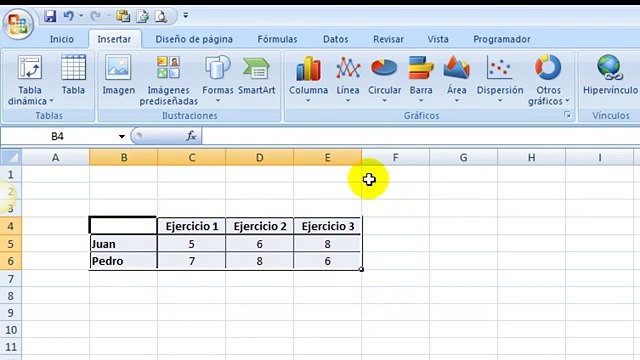Click the cell labeled Ejercicio 3

(327, 226)
